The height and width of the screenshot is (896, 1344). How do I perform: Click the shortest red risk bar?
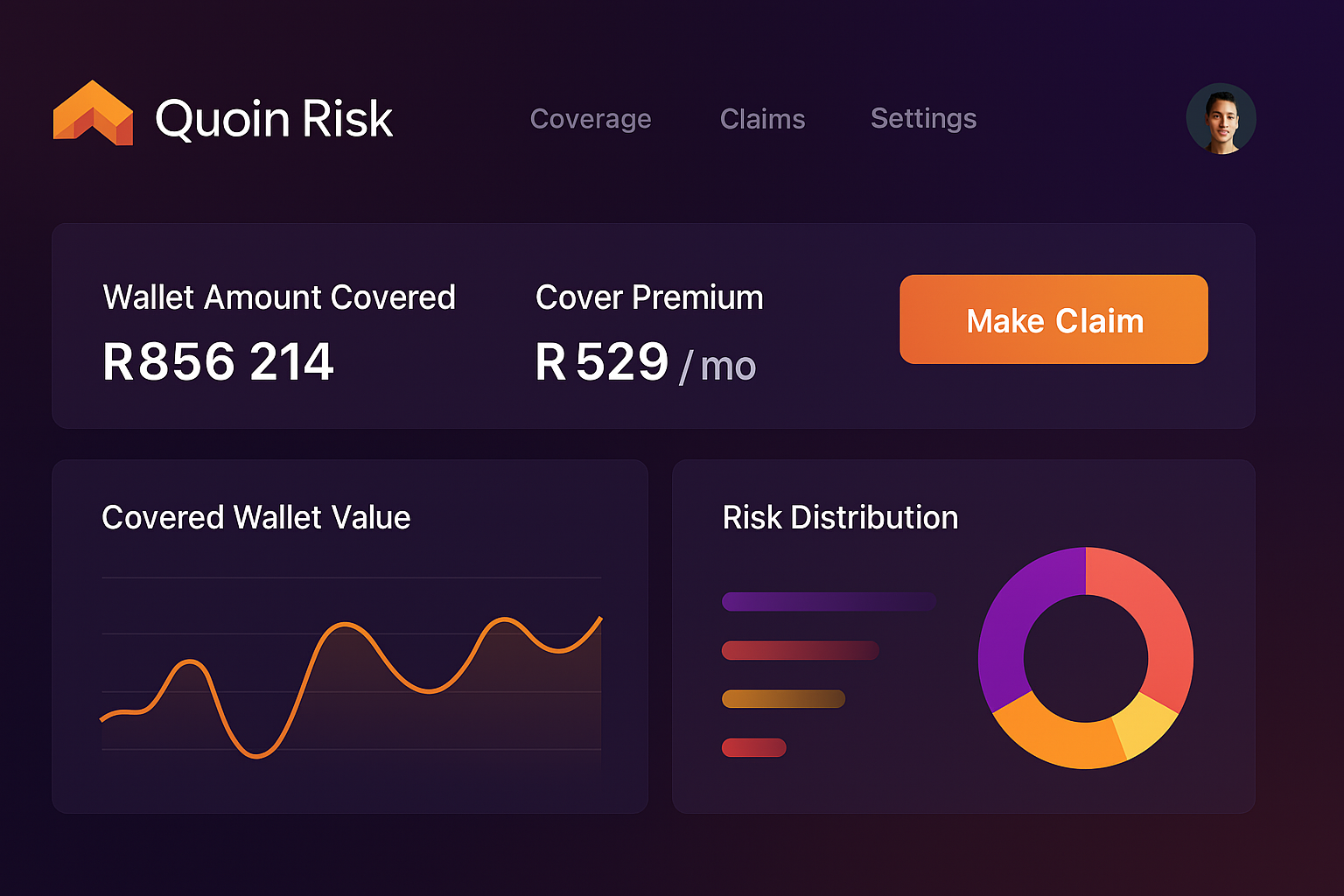[753, 747]
